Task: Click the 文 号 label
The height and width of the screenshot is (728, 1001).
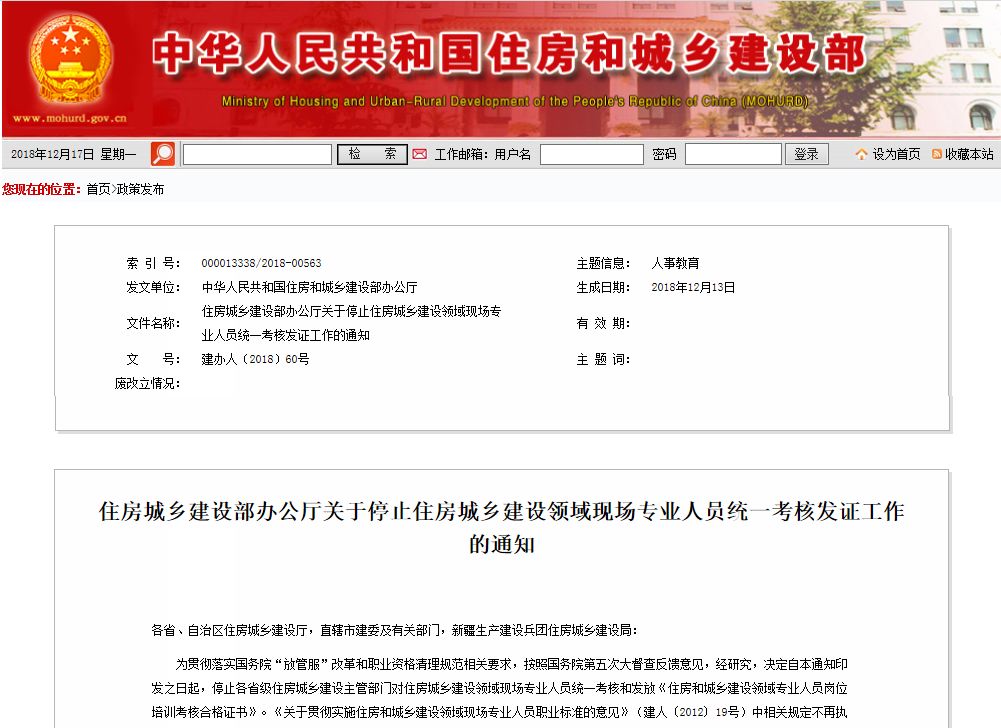Action: click(153, 360)
